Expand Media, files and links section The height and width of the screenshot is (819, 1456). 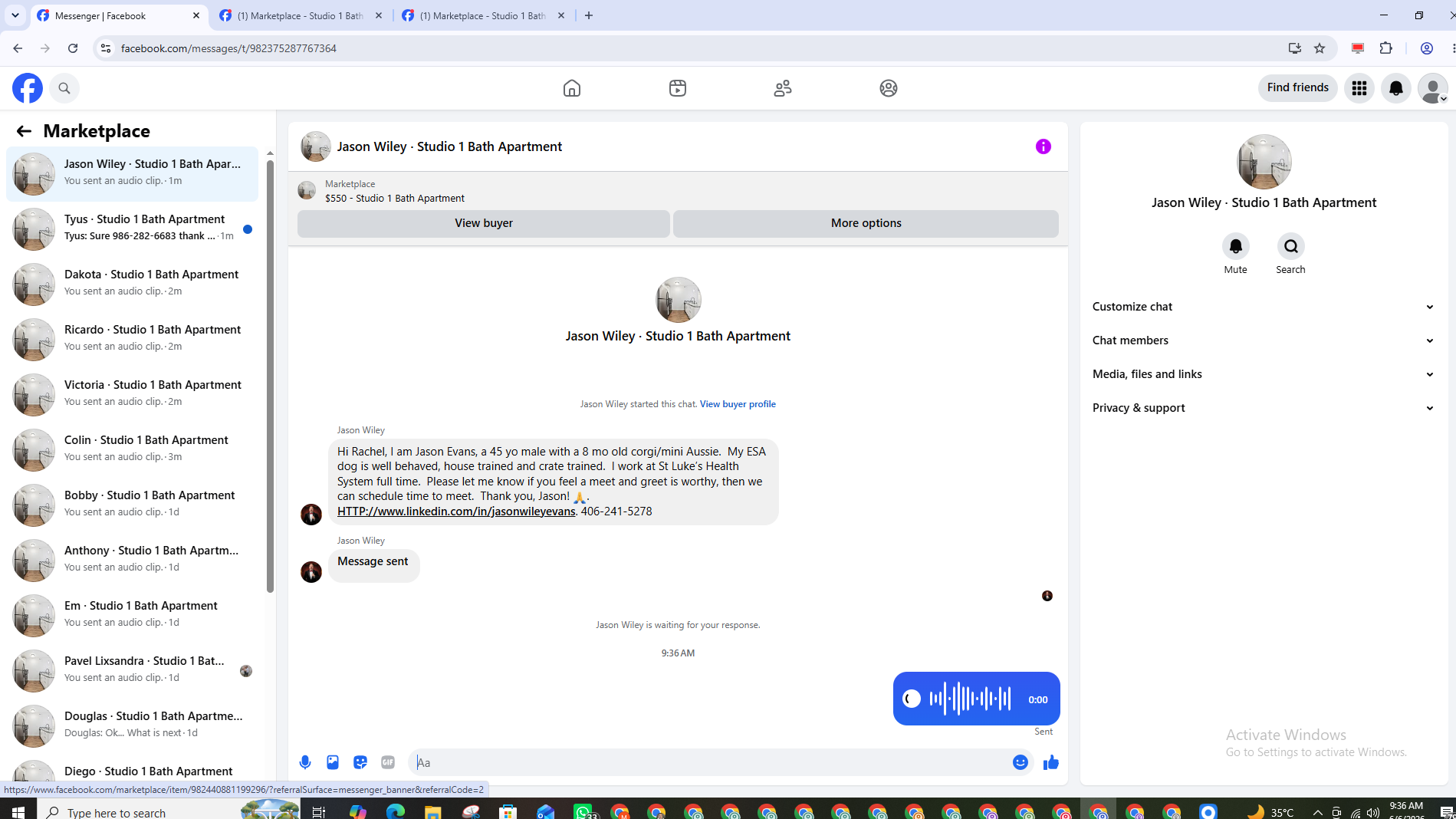[1264, 374]
